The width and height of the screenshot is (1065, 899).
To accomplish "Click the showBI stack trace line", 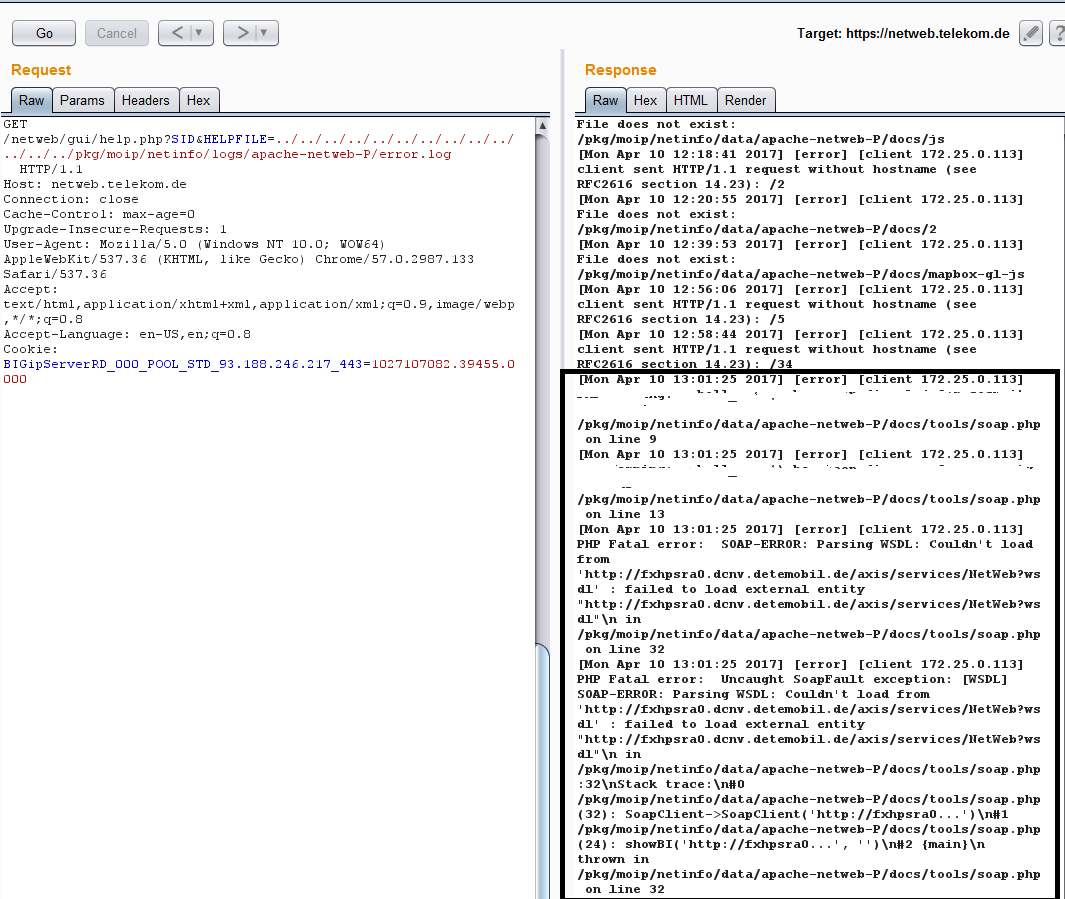I will 781,844.
